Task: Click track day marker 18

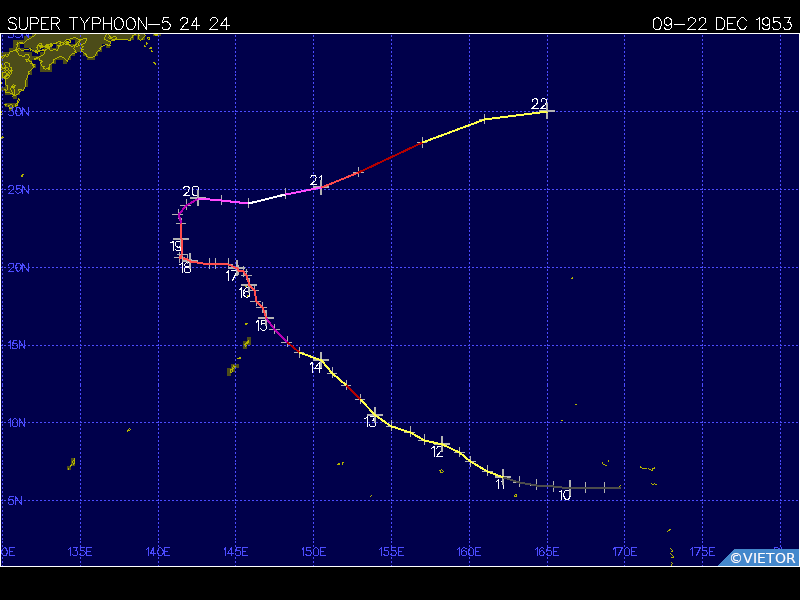Action: tap(185, 268)
